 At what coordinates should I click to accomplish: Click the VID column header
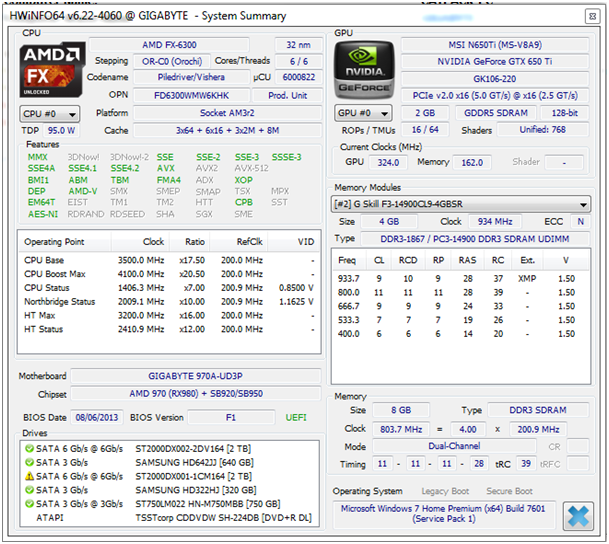(294, 242)
